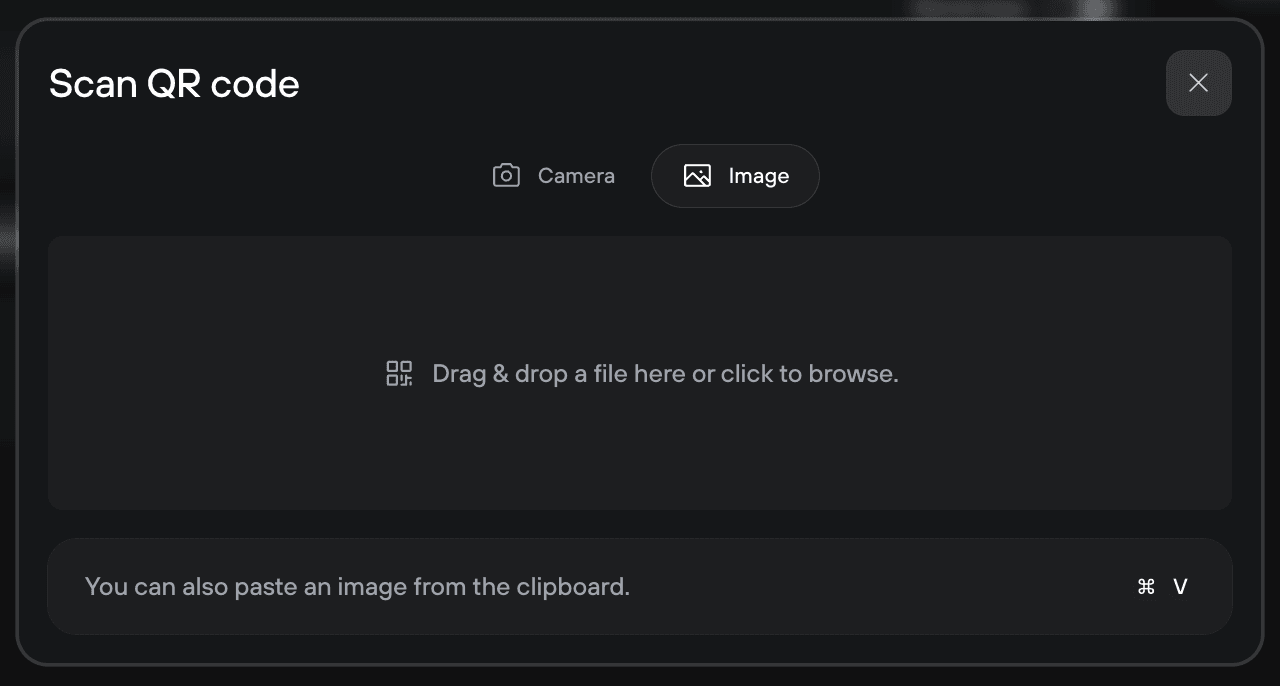Click the QR code icon in the drop zone
1280x686 pixels.
click(399, 374)
